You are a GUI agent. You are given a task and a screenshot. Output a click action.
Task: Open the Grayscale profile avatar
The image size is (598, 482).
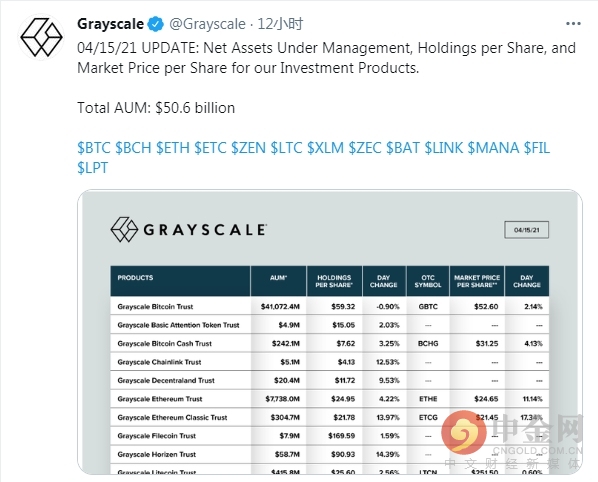pos(41,37)
